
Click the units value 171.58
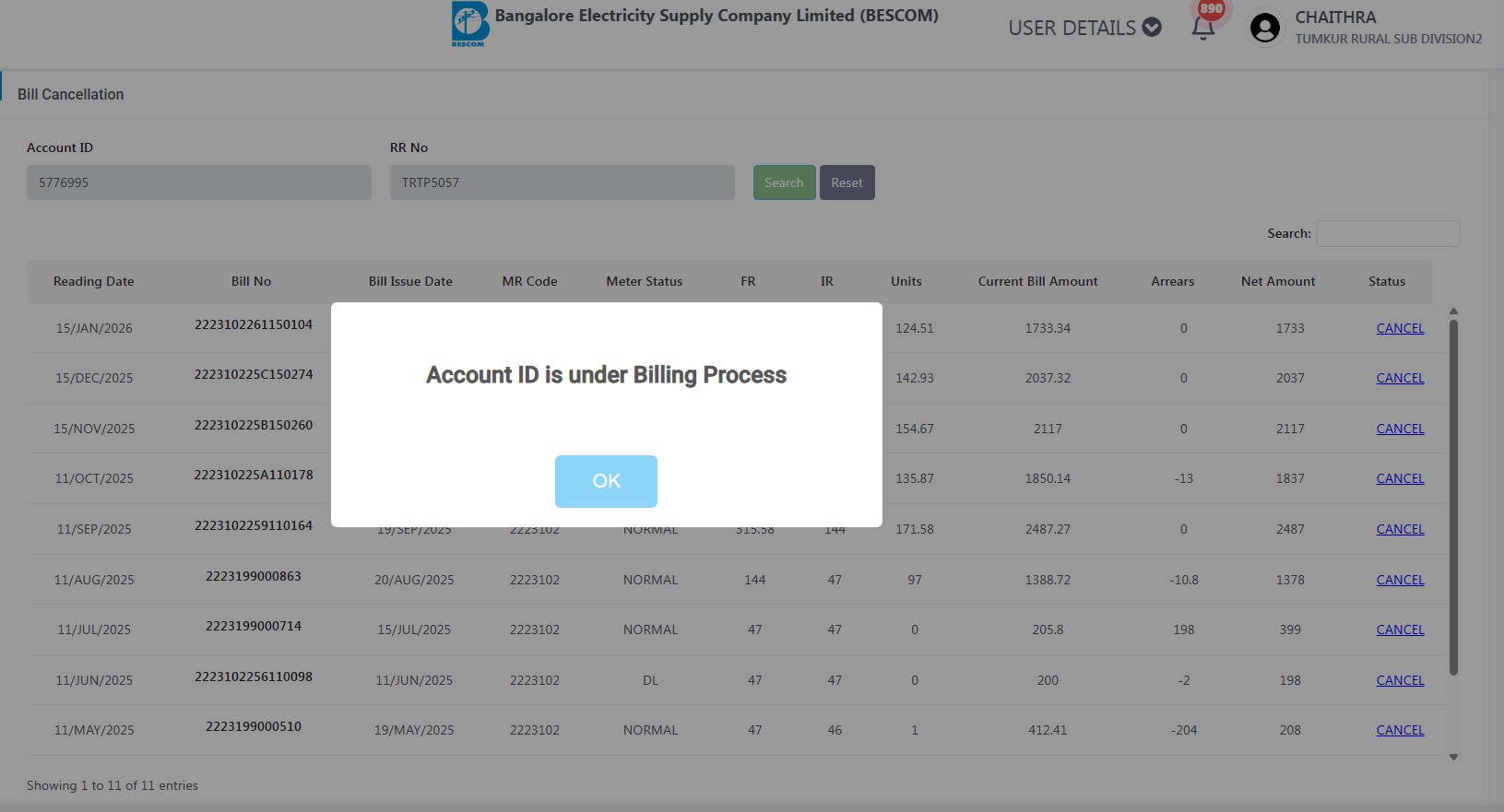pos(915,529)
